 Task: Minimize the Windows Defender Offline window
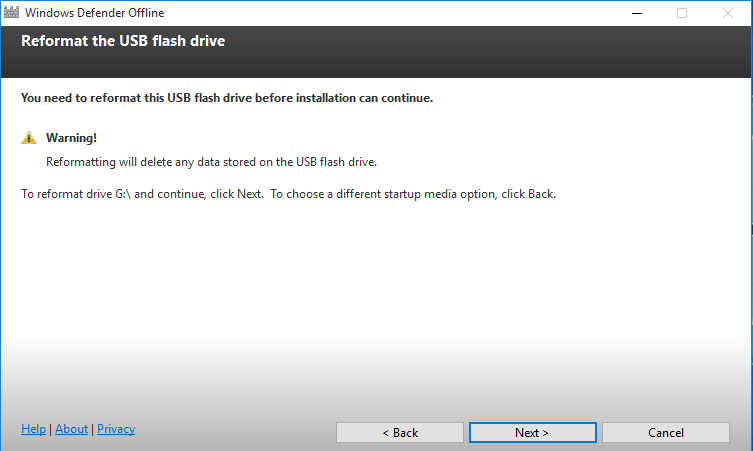coord(637,13)
